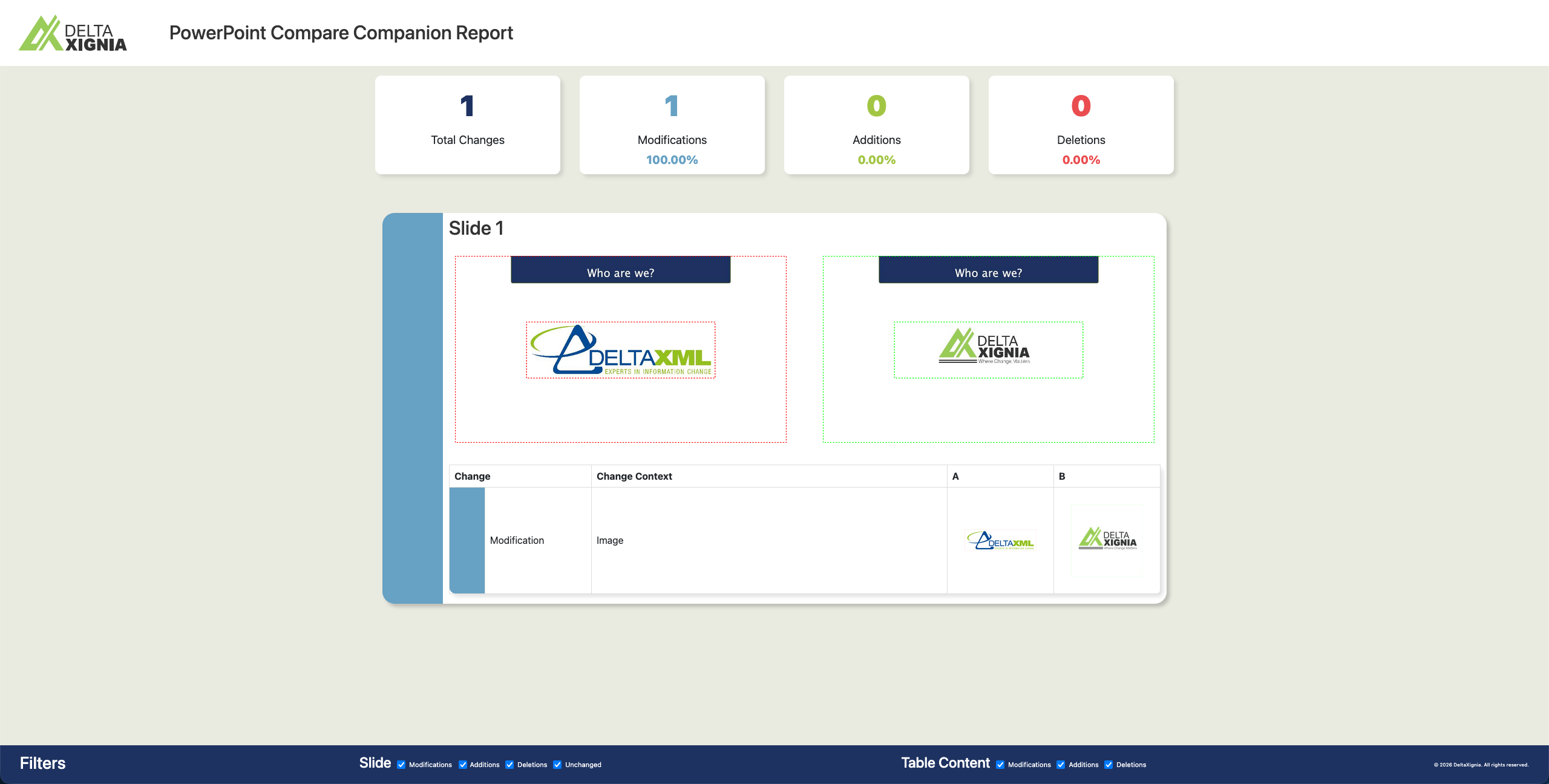Image resolution: width=1549 pixels, height=784 pixels.
Task: Click the '100.00%' modifications percentage
Action: click(x=672, y=160)
